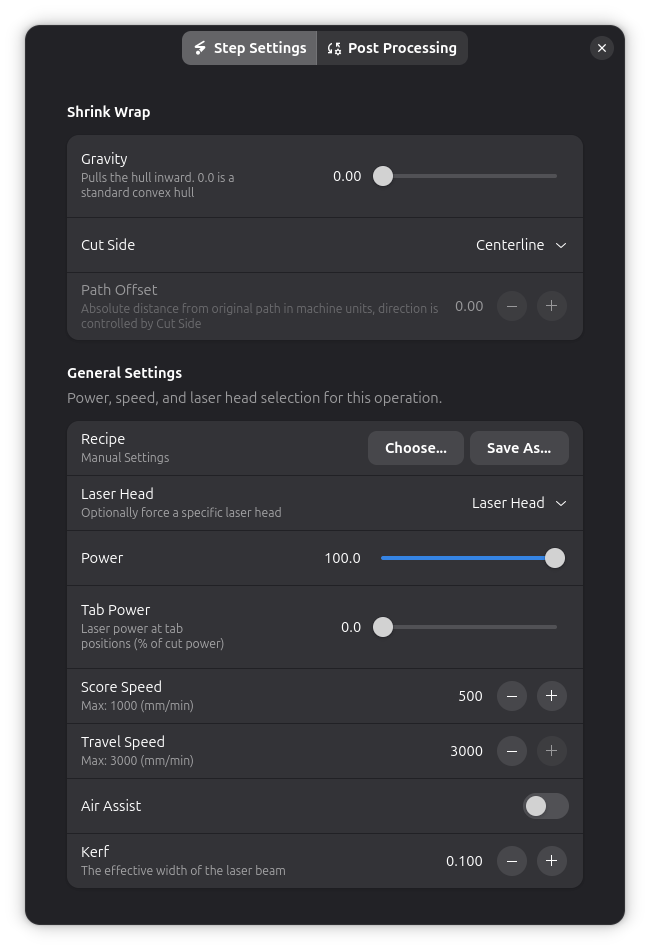Click the Travel Speed plus icon

click(551, 751)
